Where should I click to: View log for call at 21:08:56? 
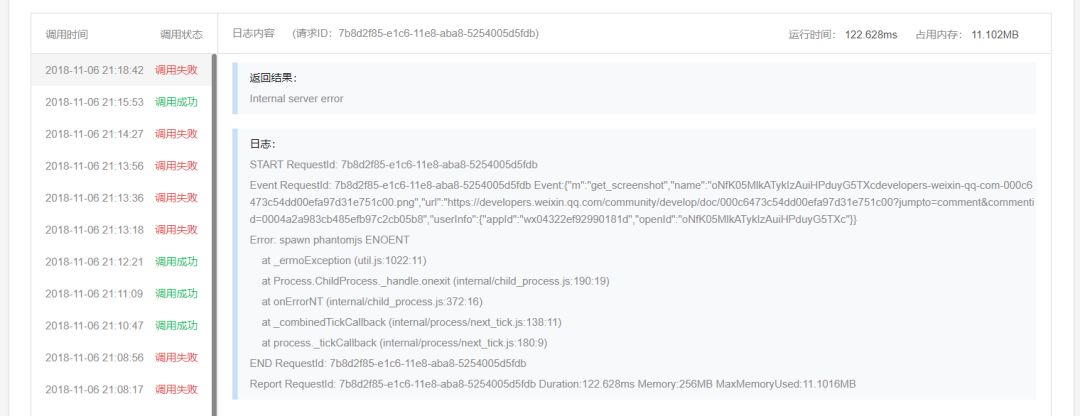click(x=121, y=357)
